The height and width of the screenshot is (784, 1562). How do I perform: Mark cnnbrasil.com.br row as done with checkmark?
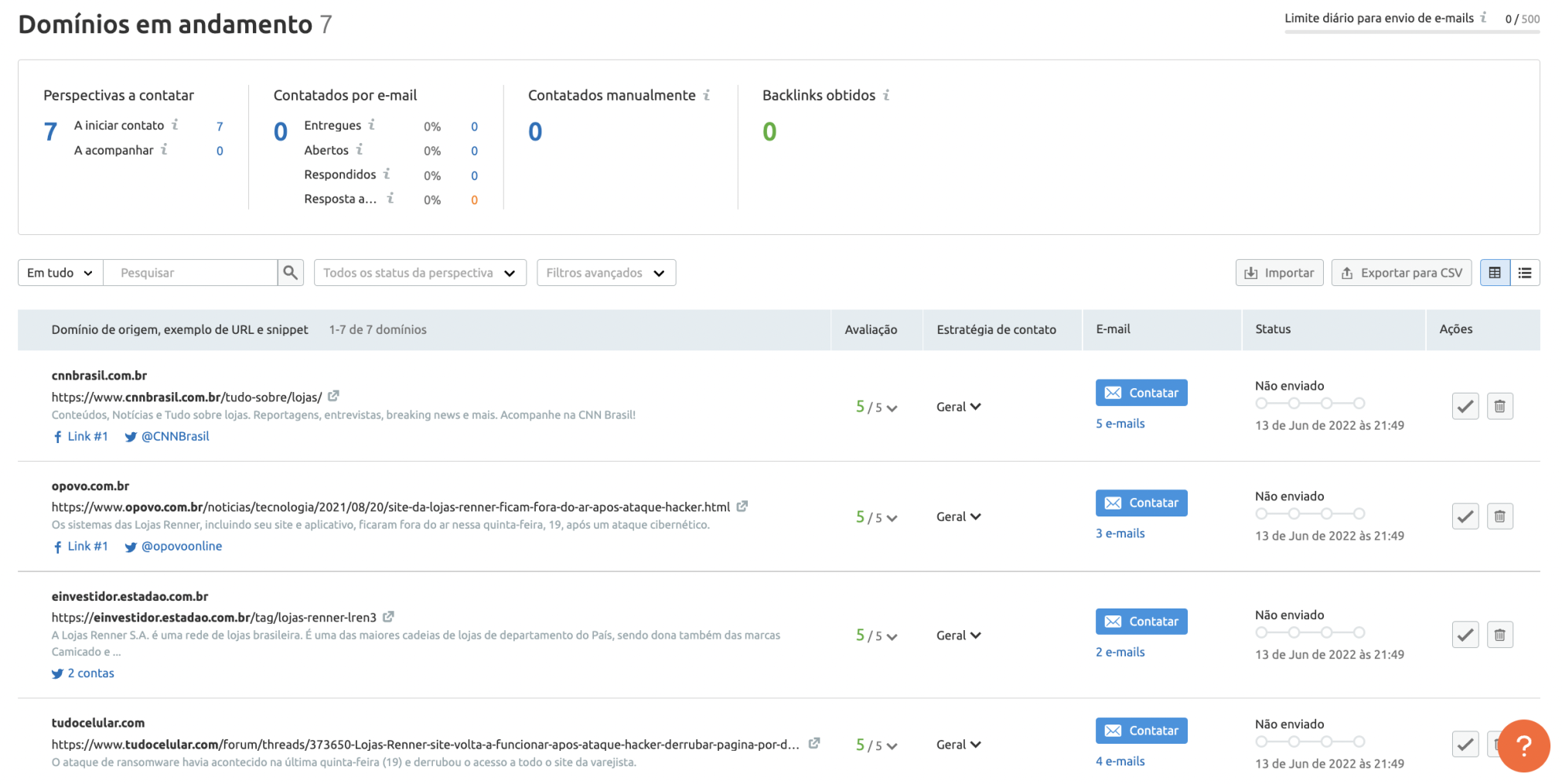[1465, 406]
